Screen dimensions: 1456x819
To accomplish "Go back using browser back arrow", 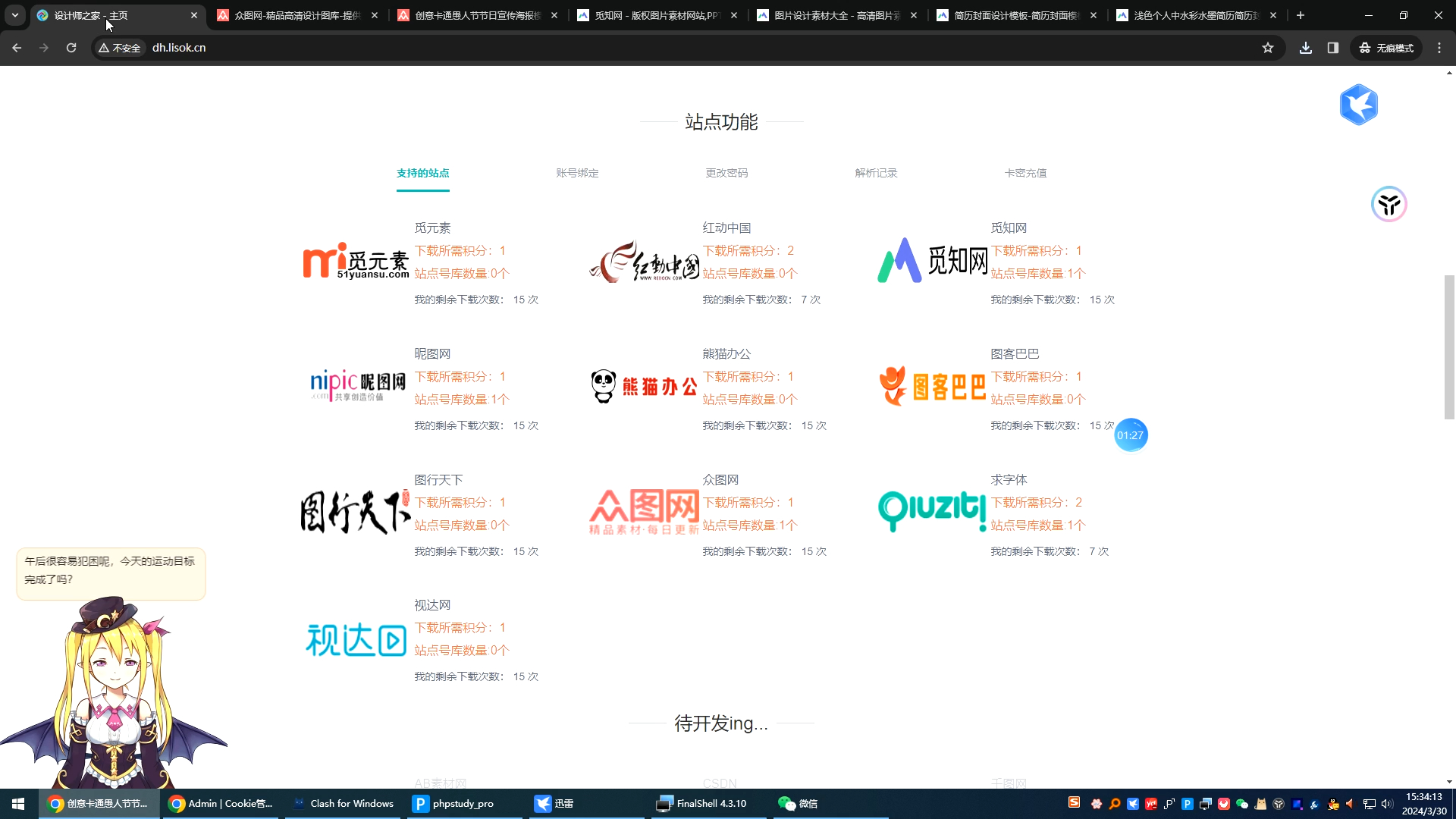I will click(17, 48).
